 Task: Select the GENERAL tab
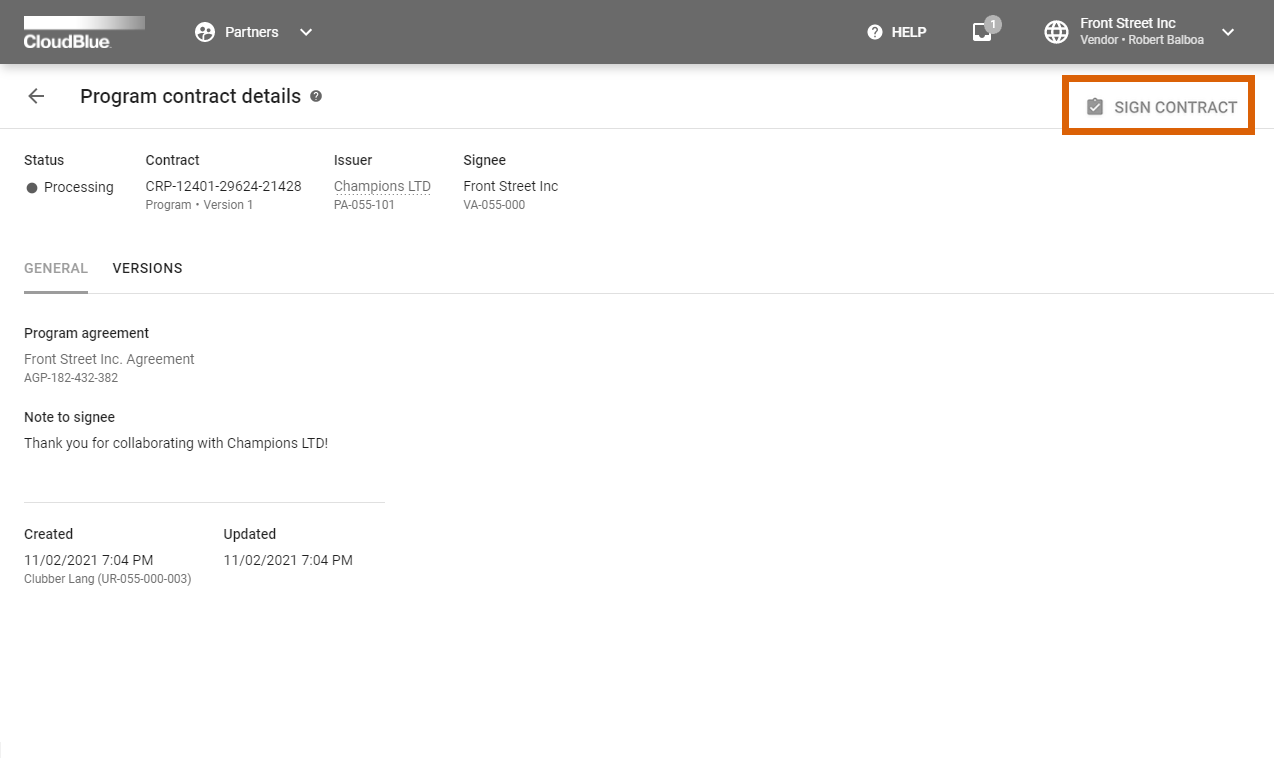tap(55, 268)
